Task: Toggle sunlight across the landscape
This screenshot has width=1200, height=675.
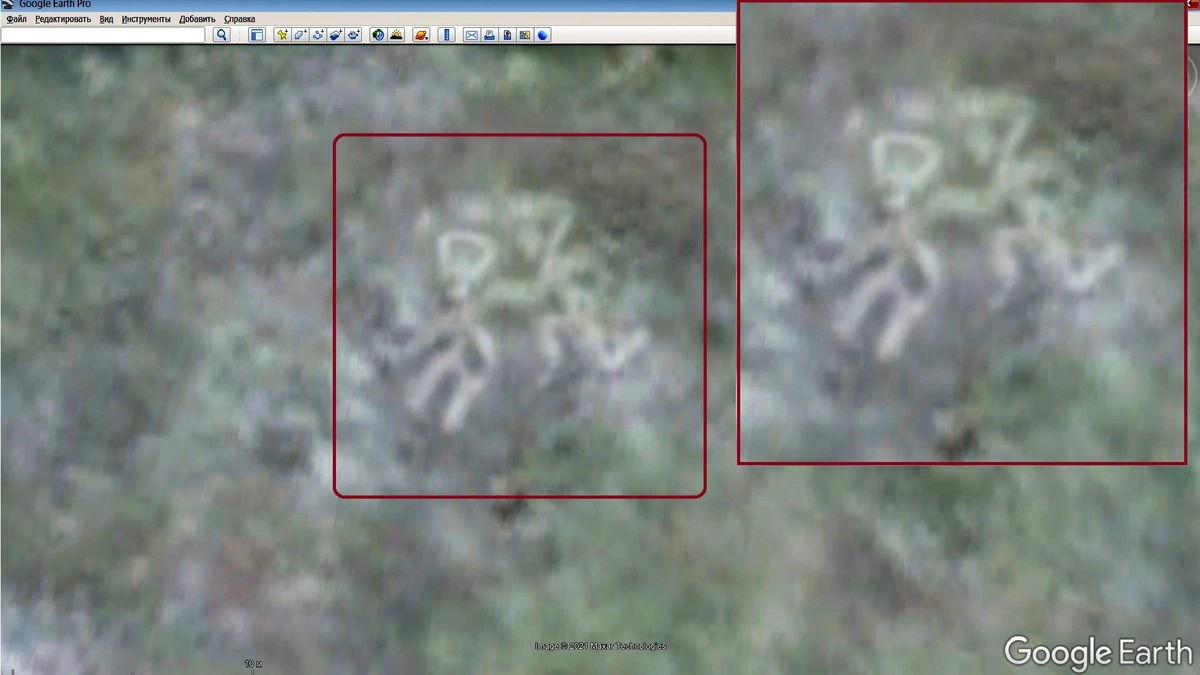Action: point(396,35)
